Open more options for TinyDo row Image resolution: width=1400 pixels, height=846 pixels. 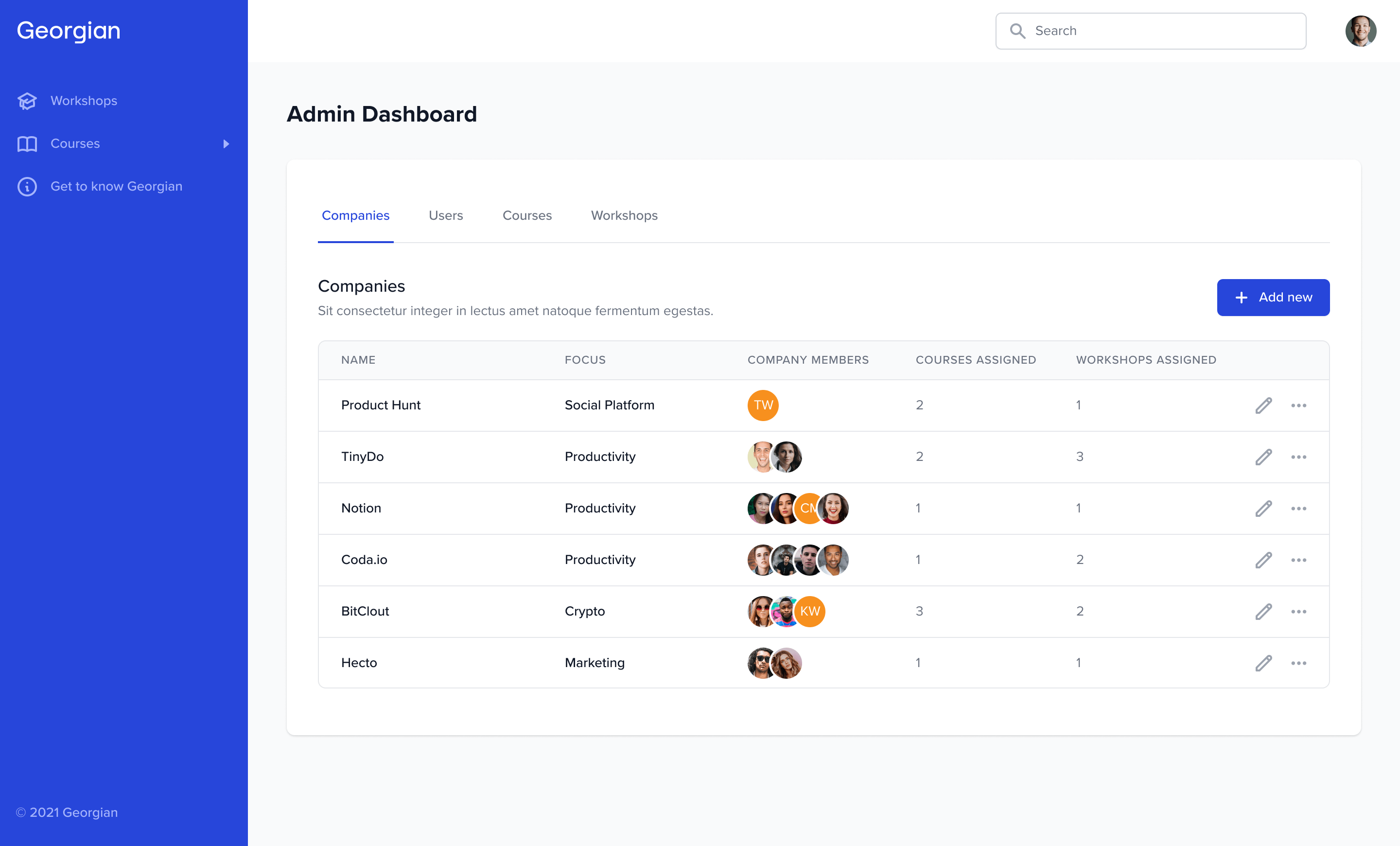(x=1298, y=457)
